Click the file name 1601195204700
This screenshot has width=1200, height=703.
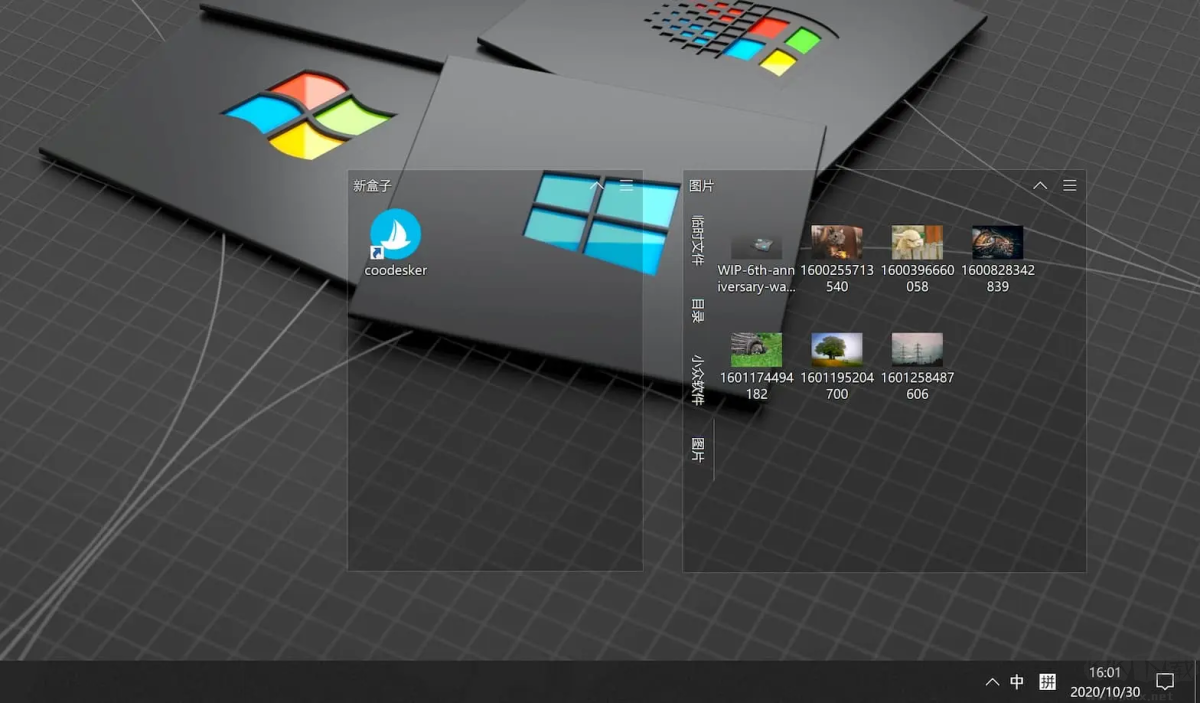(x=837, y=386)
